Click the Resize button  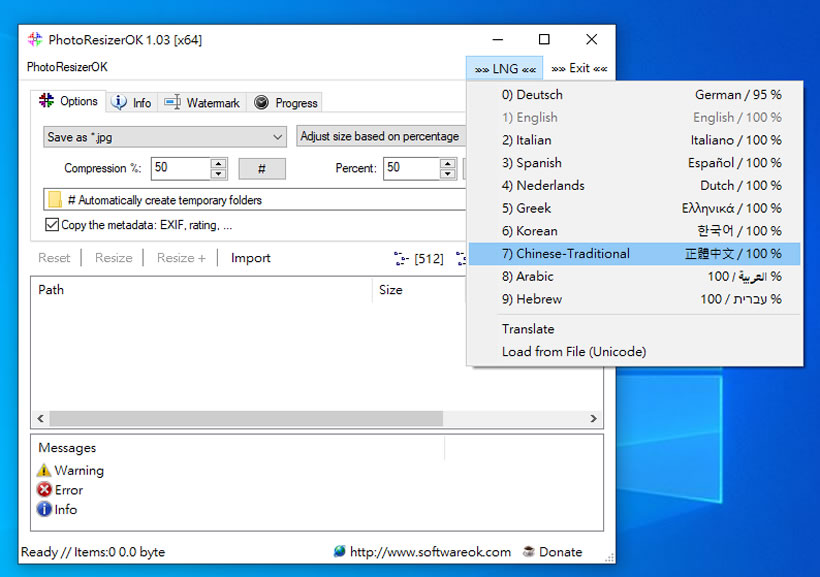113,258
